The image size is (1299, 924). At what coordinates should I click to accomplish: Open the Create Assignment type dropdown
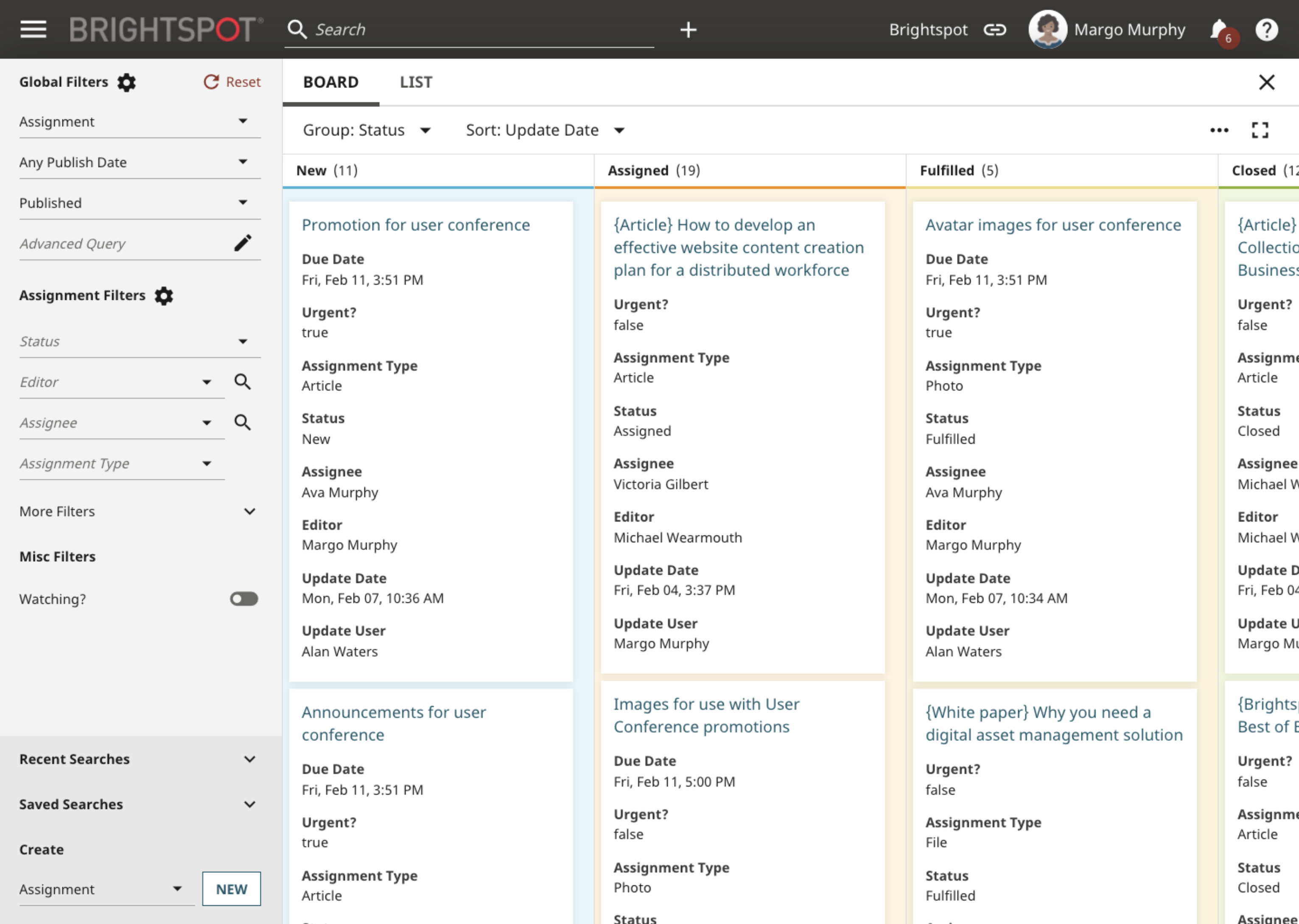pyautogui.click(x=106, y=889)
